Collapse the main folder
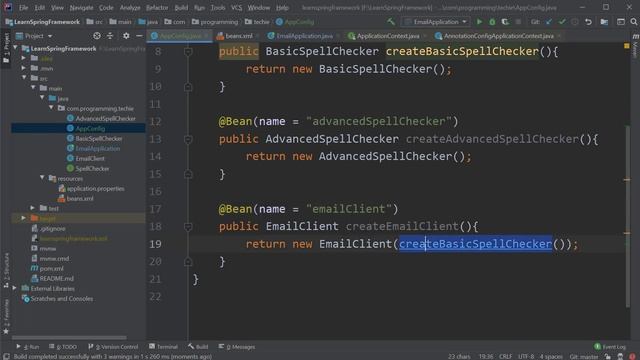The image size is (640, 360). click(33, 88)
